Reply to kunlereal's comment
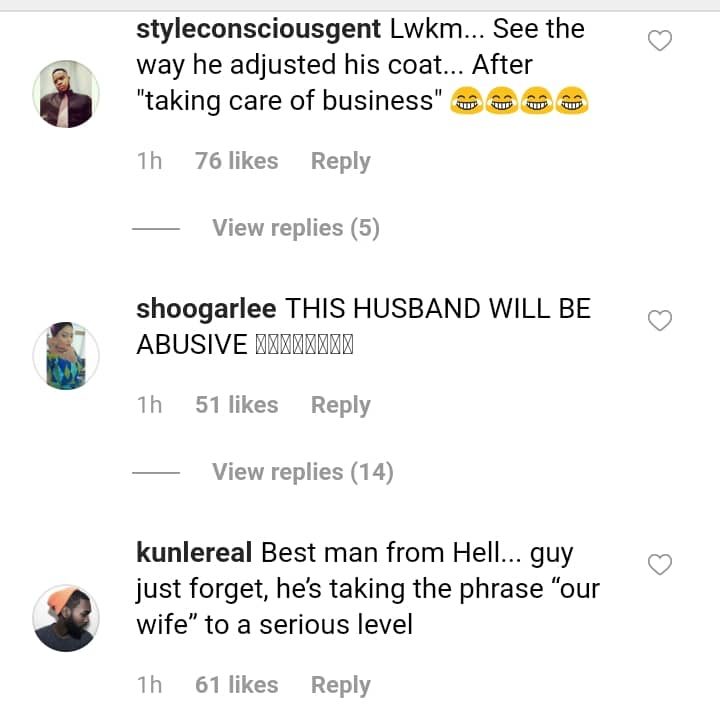 pyautogui.click(x=340, y=685)
